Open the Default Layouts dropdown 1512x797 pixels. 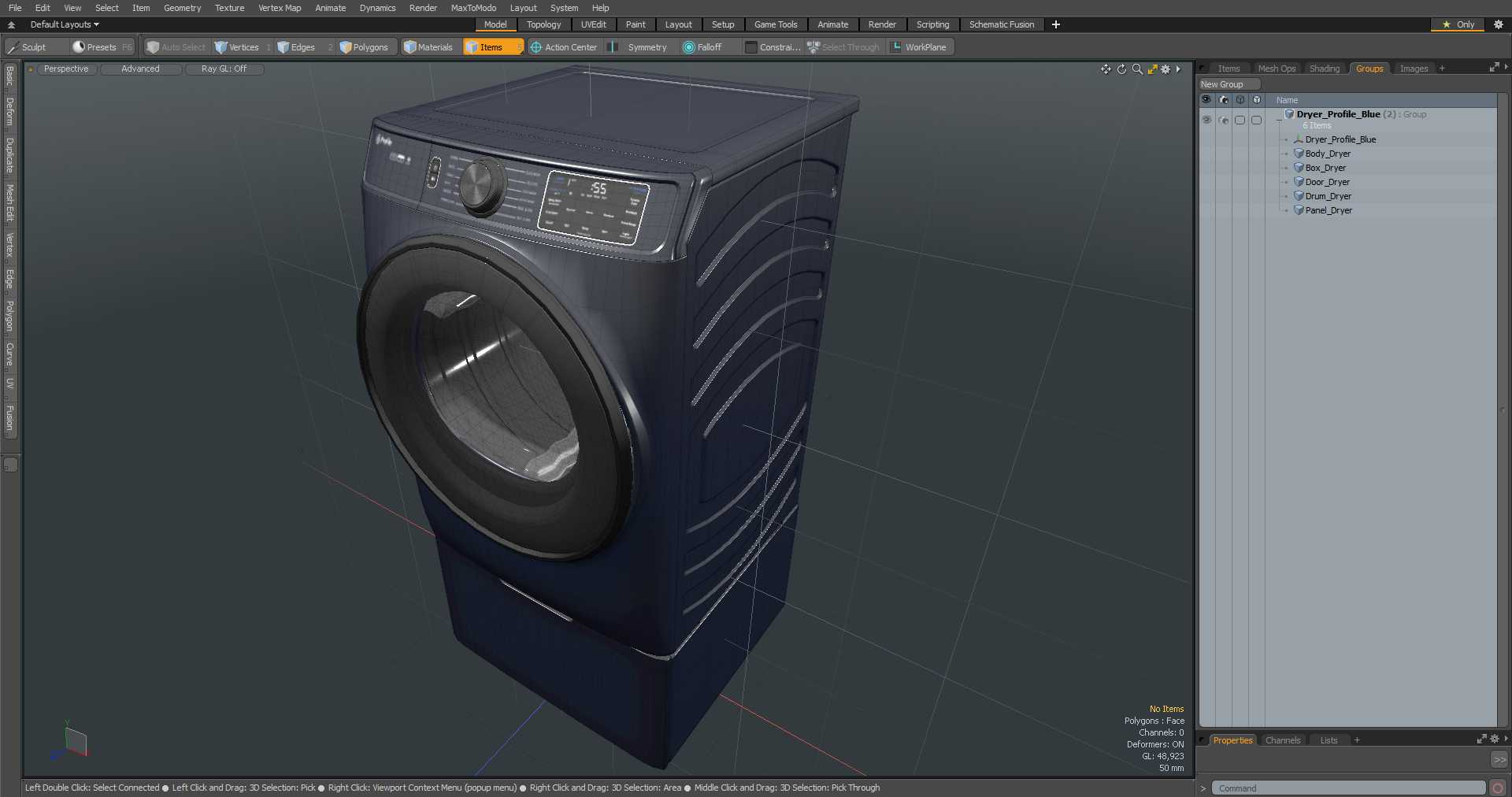click(x=65, y=24)
